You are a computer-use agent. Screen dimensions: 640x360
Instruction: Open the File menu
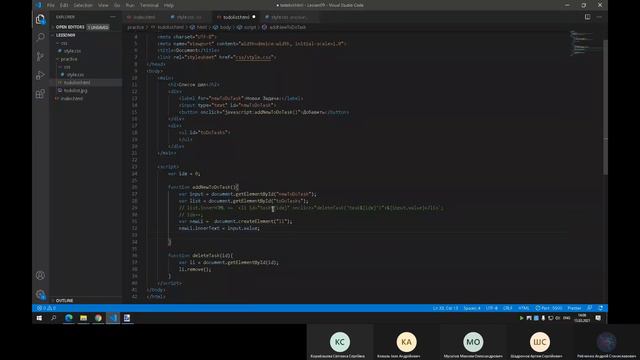51,5
